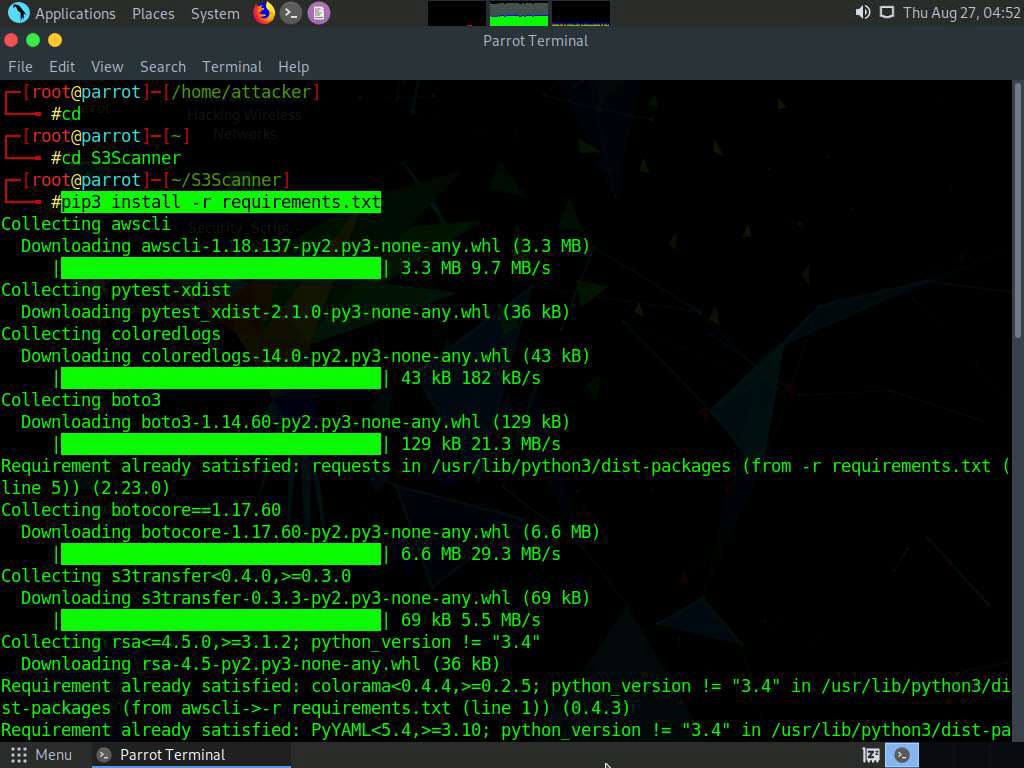Image resolution: width=1024 pixels, height=768 pixels.
Task: Click the Parrot logo beside Applications
Action: pyautogui.click(x=18, y=13)
